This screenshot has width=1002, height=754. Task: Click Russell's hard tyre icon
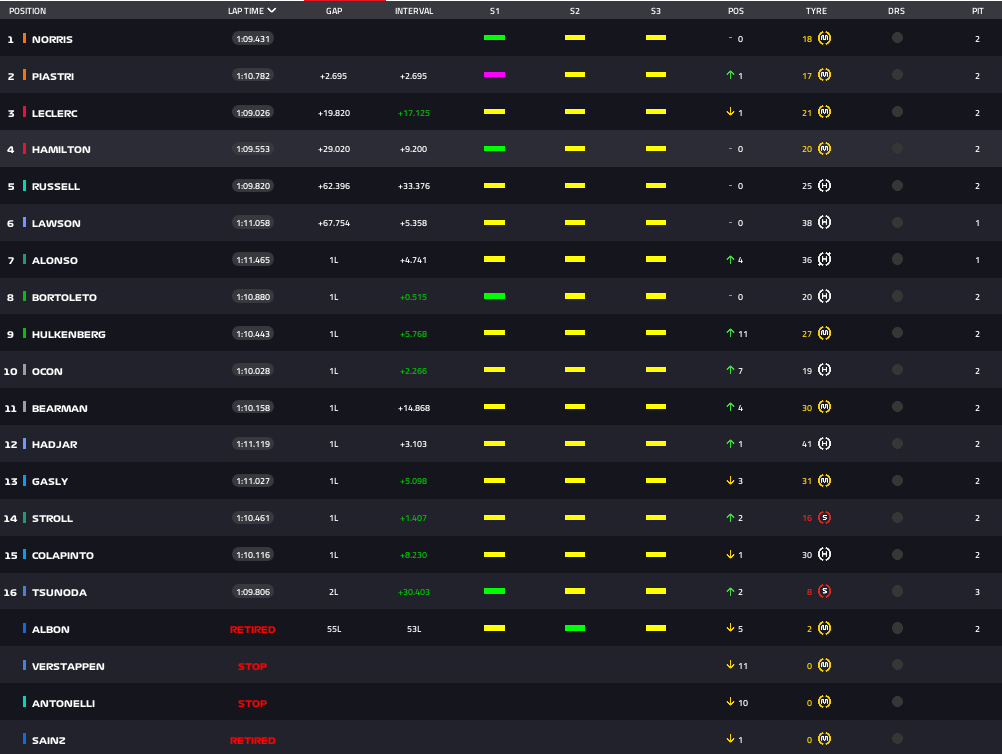pos(824,186)
